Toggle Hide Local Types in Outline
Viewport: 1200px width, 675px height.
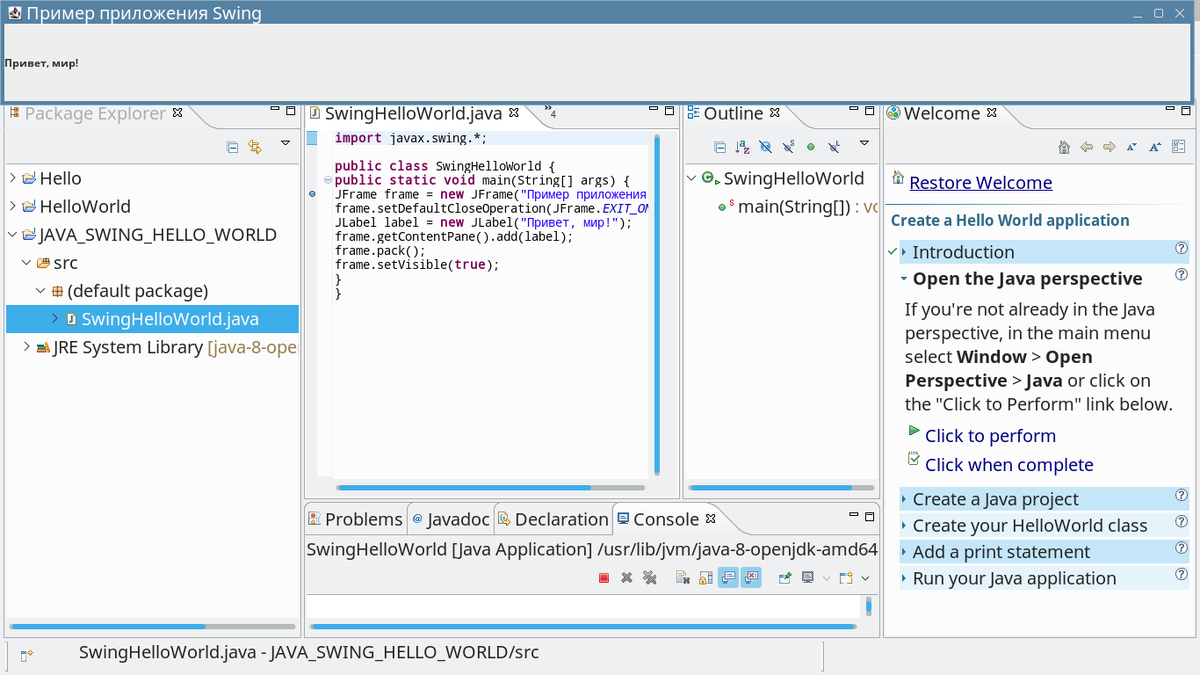833,147
